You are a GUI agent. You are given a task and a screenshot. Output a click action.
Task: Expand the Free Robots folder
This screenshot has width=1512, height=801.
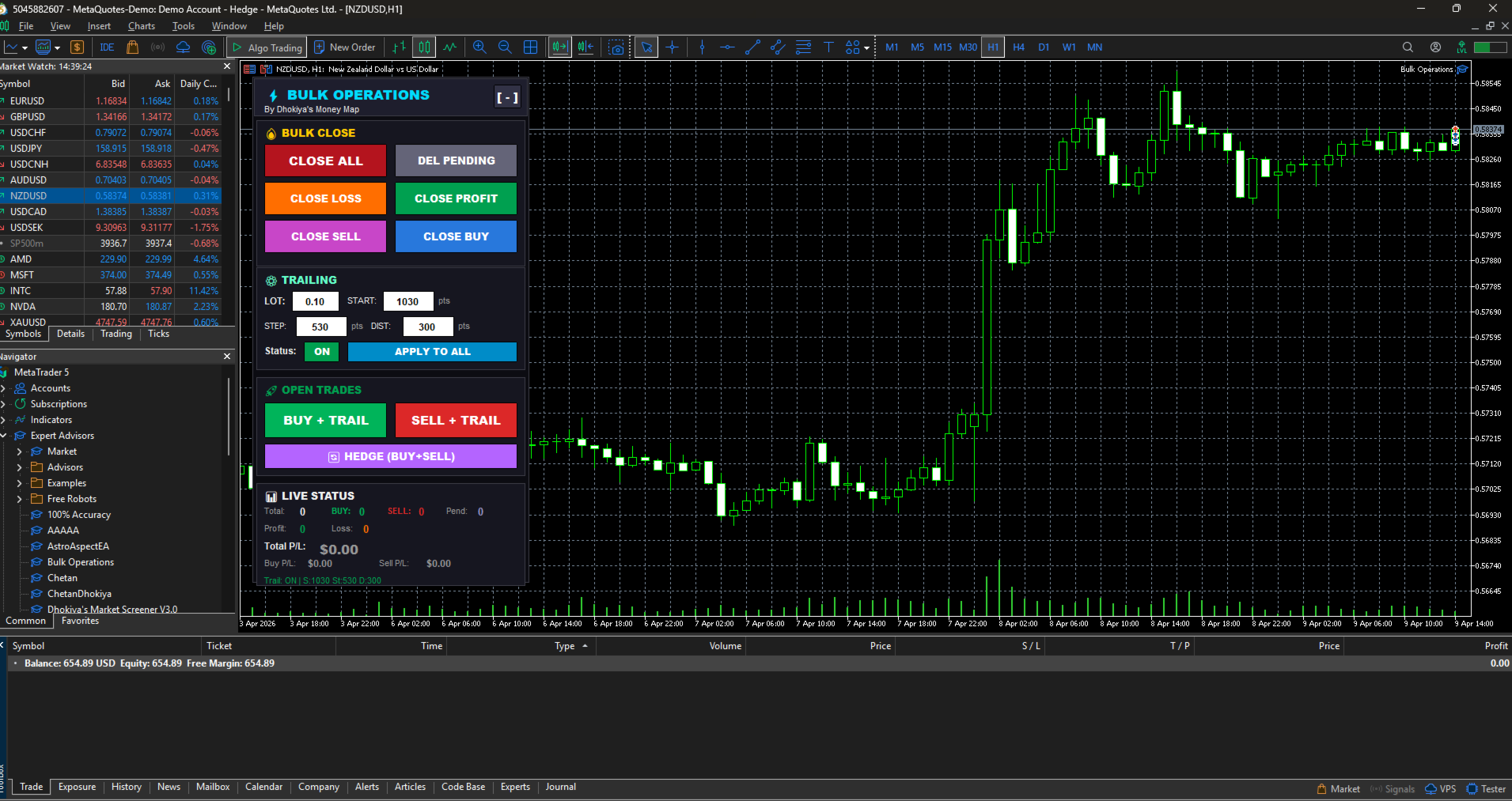(x=20, y=499)
